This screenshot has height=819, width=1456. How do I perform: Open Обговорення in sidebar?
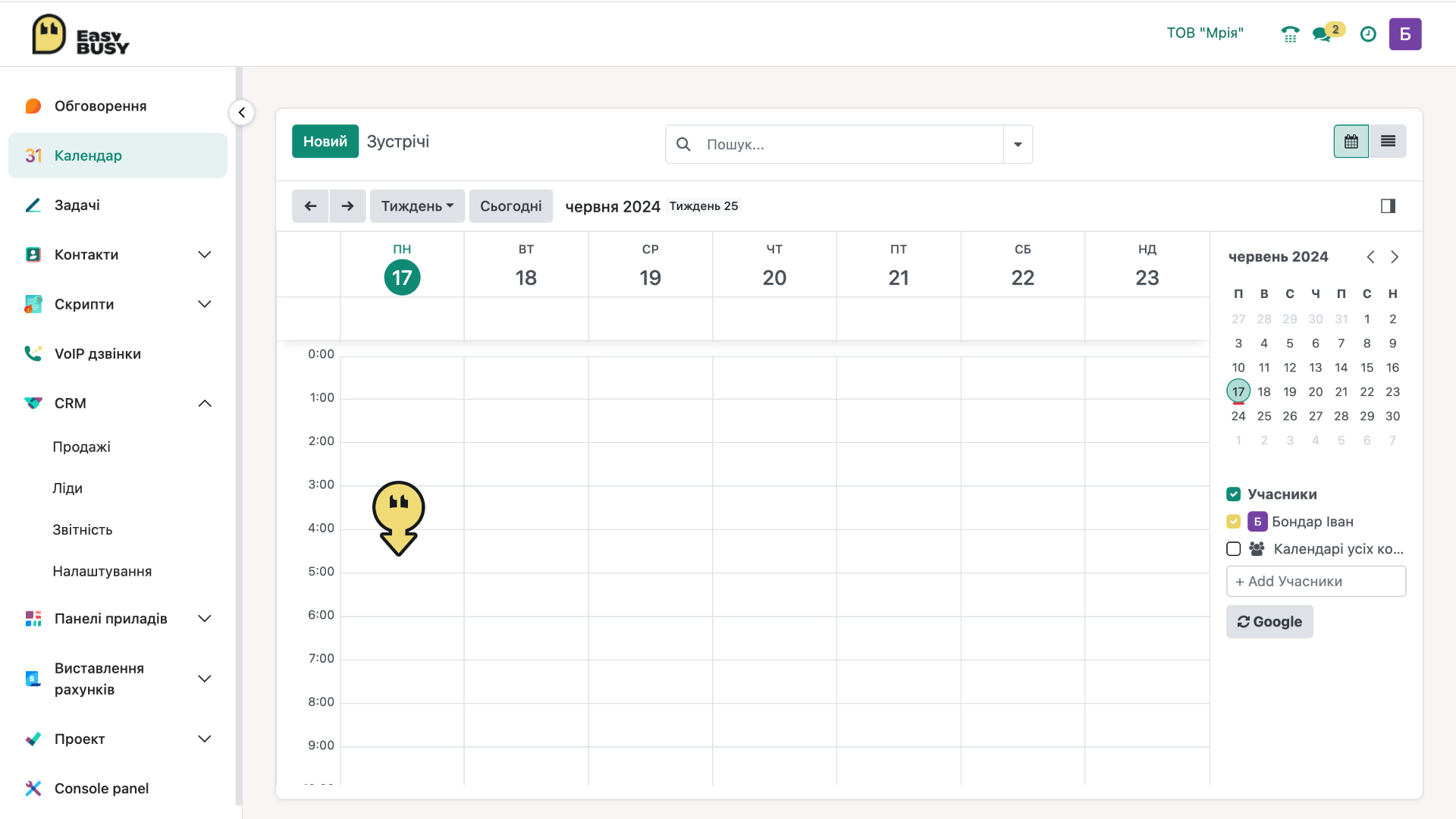pos(118,106)
